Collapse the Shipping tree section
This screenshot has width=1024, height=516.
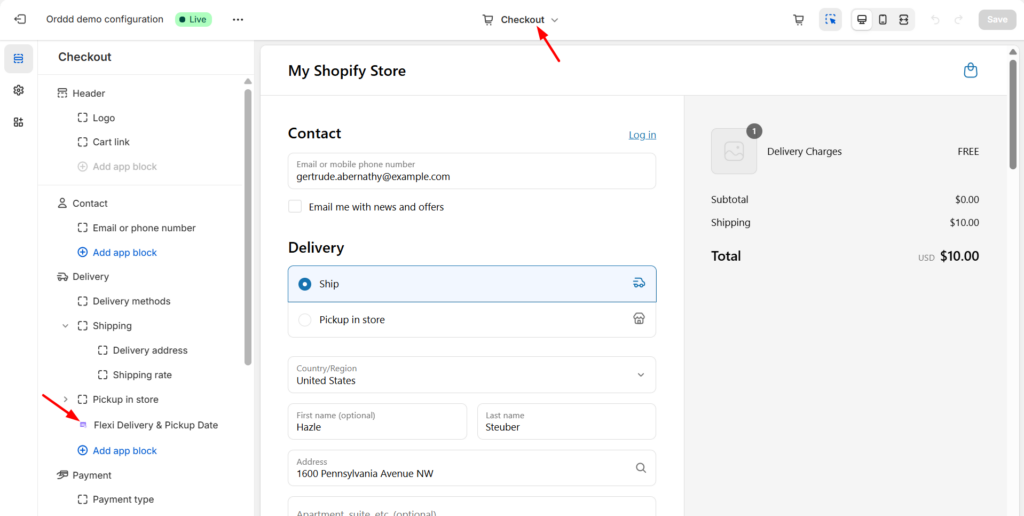(66, 326)
